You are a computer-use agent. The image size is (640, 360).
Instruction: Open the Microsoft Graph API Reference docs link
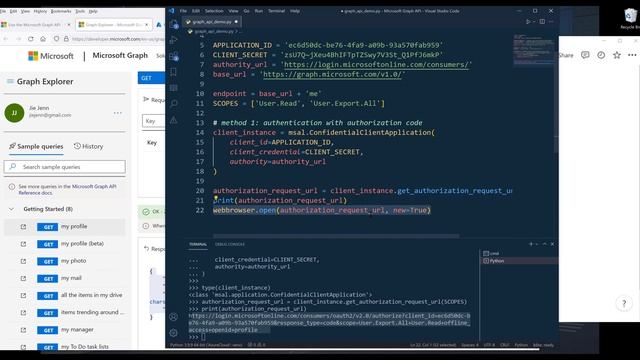pos(67,189)
